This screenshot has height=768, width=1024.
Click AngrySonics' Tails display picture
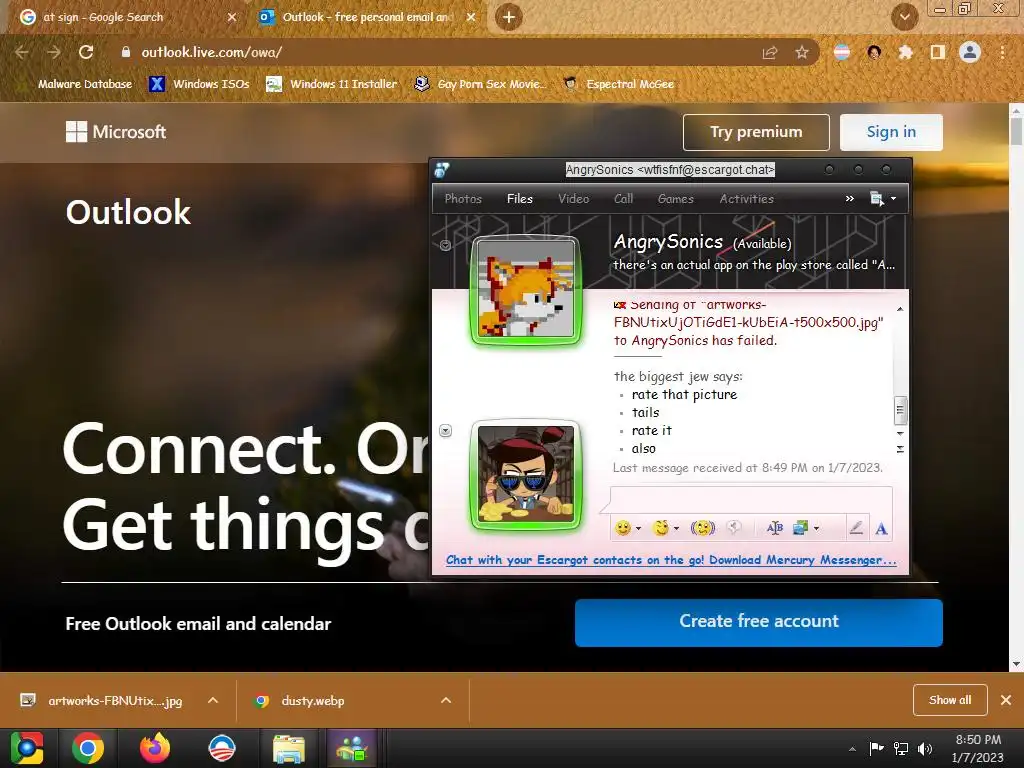(x=526, y=289)
